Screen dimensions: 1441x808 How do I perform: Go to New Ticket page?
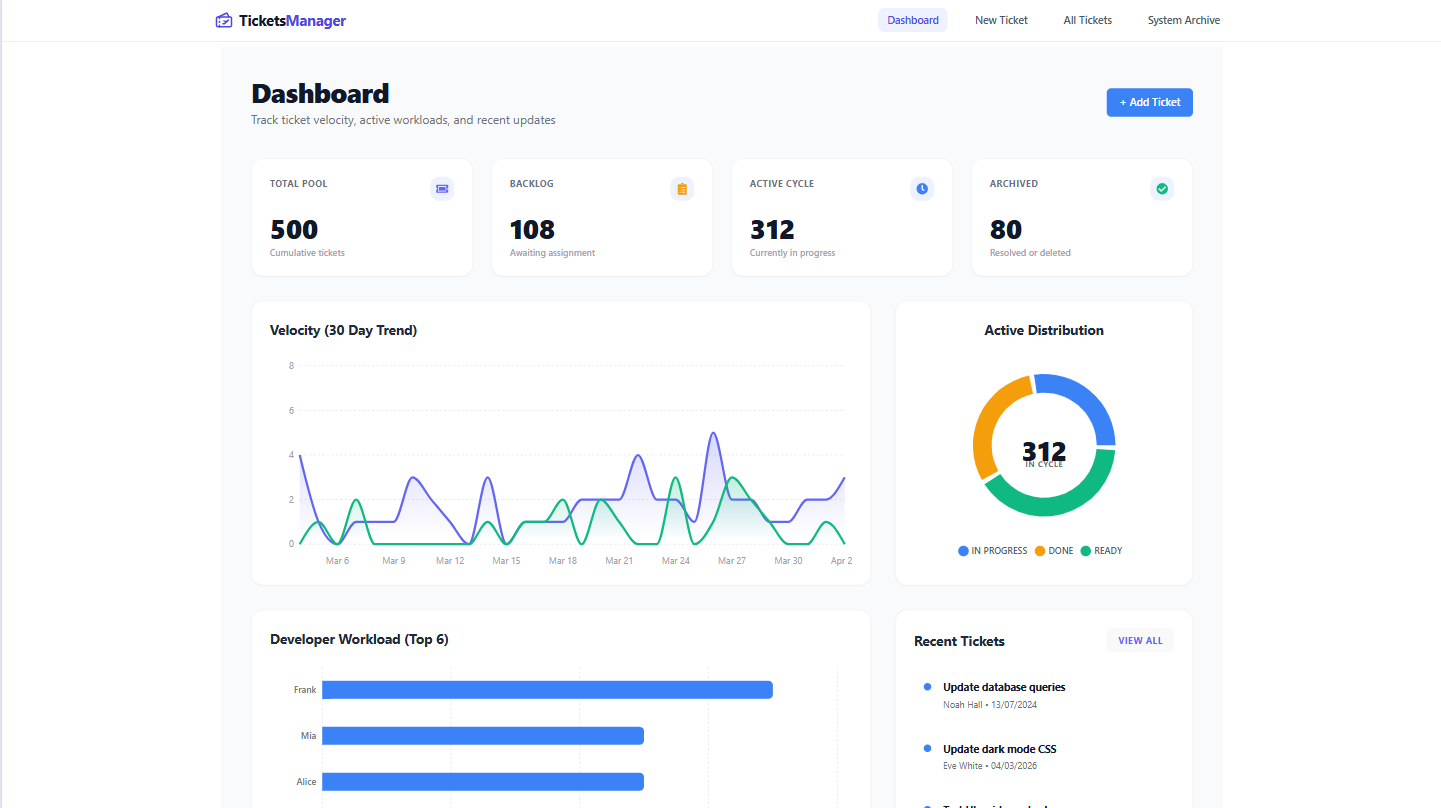1001,20
